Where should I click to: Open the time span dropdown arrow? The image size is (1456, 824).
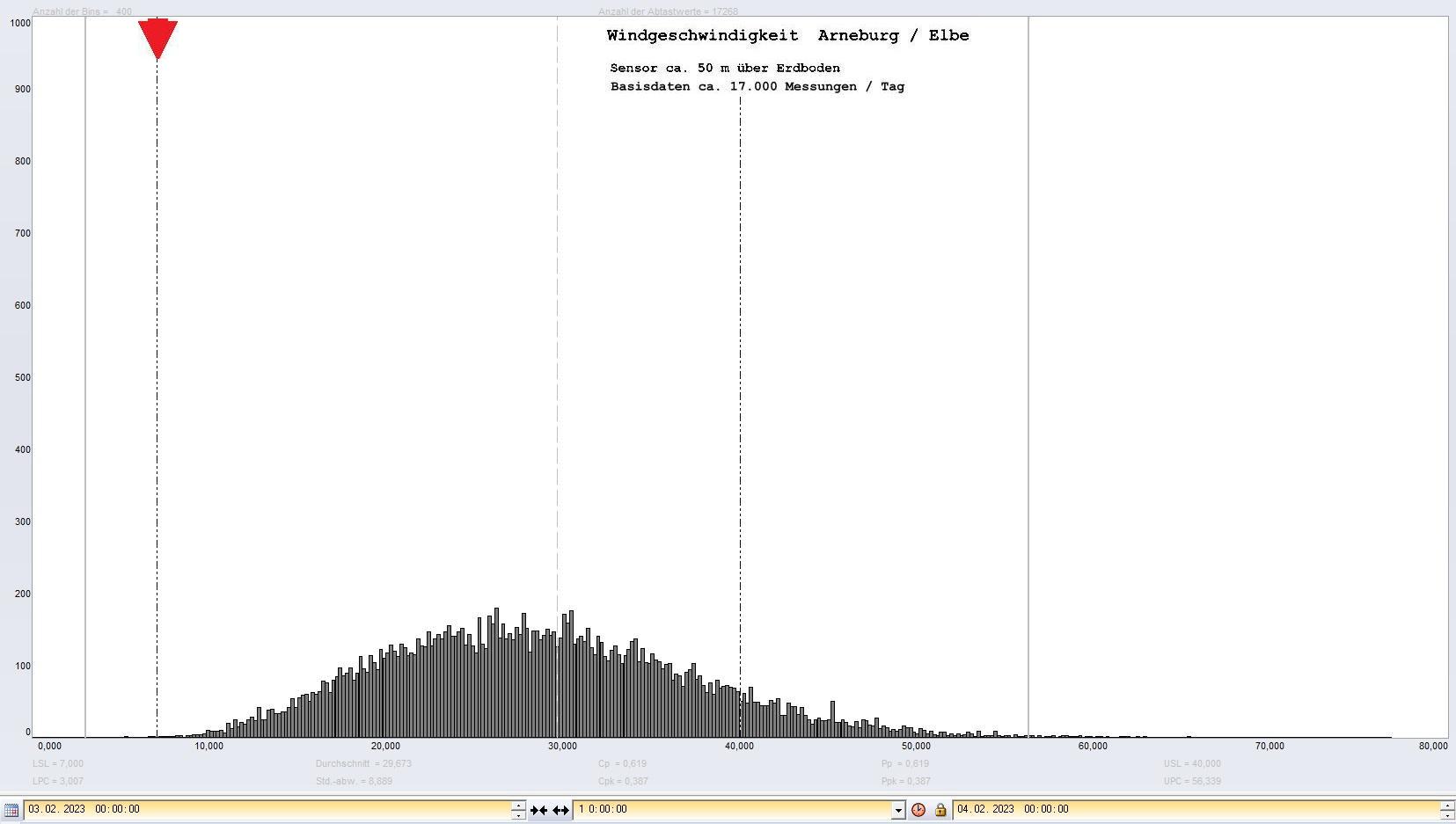tap(898, 810)
